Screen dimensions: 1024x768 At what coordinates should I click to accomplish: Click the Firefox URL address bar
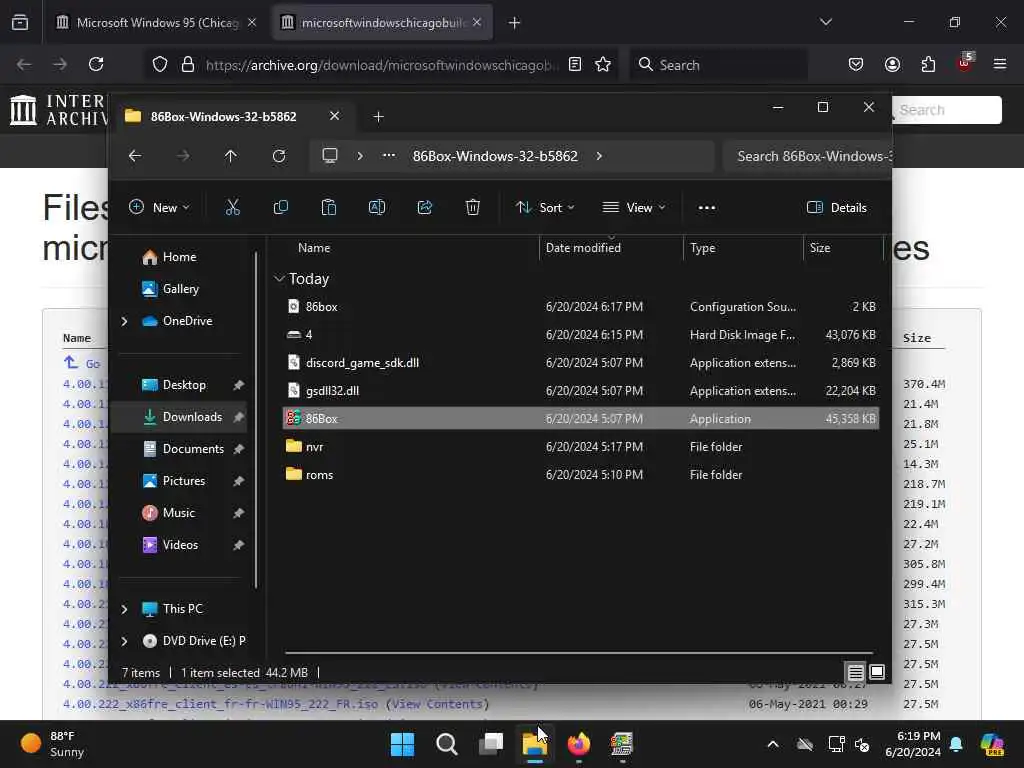coord(382,65)
